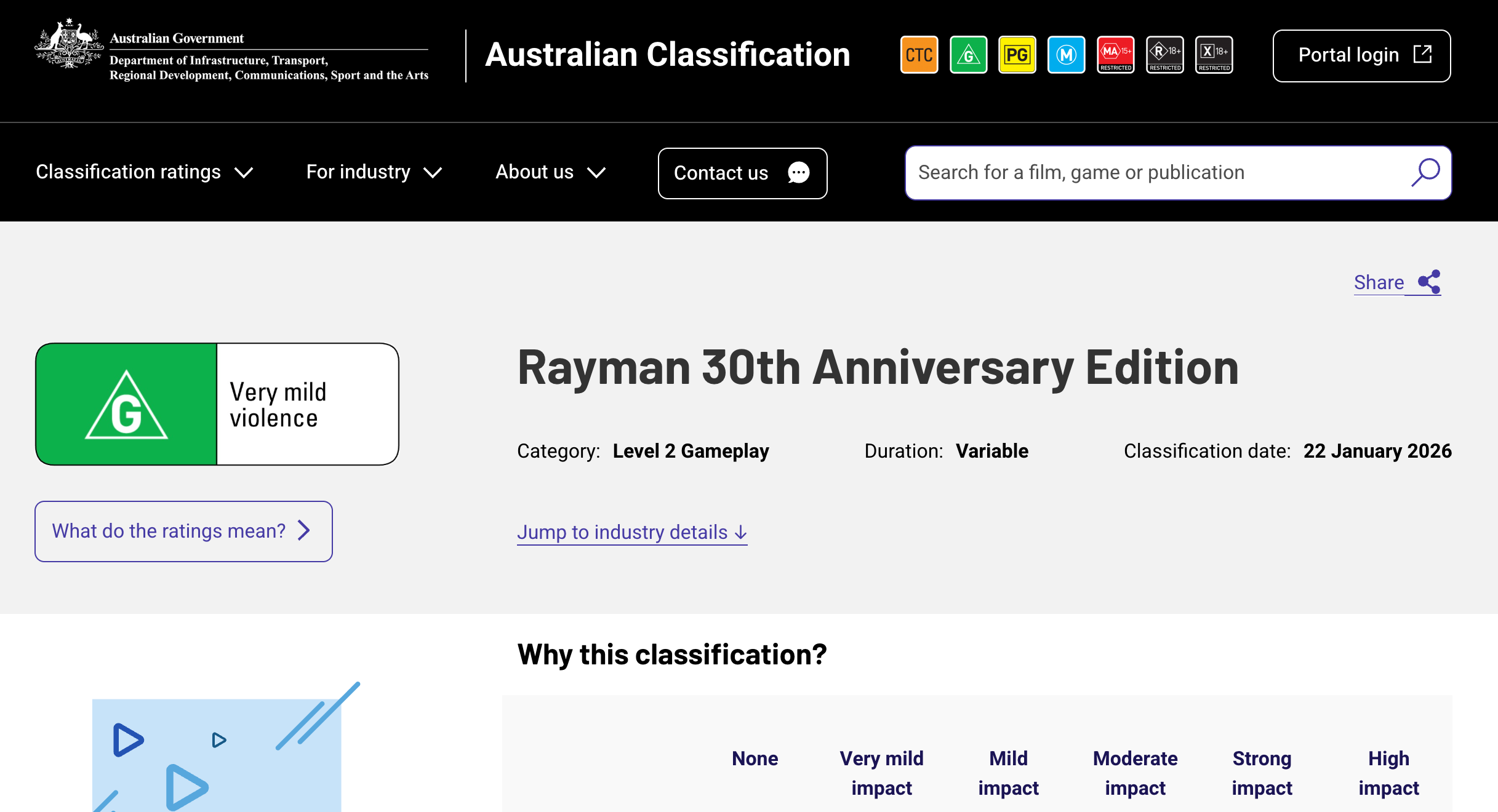Click the blue M rating icon
Screen dimensions: 1498x812
1066,55
